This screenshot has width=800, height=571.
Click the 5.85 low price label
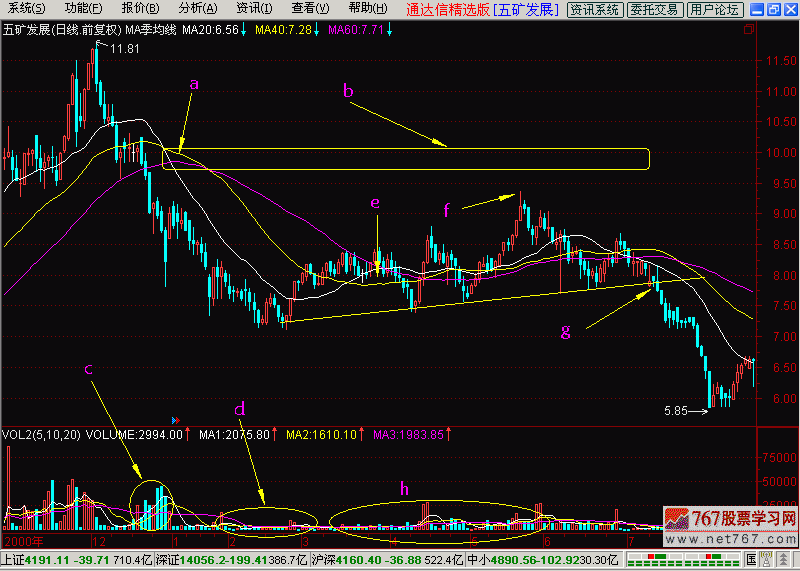tap(676, 411)
